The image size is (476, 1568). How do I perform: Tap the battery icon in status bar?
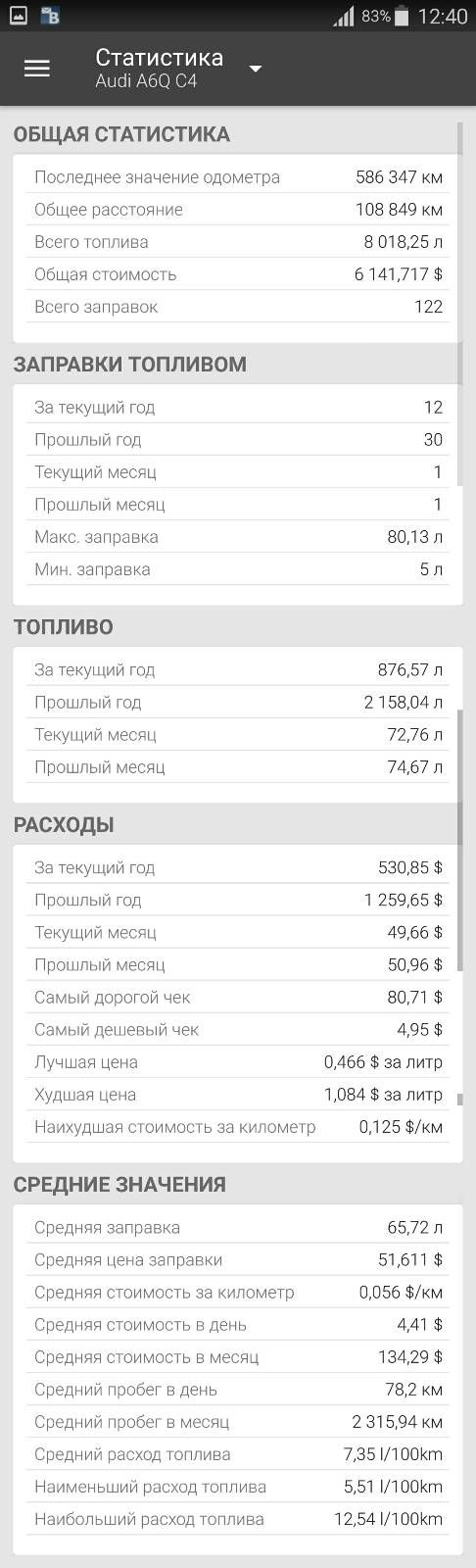(x=402, y=16)
